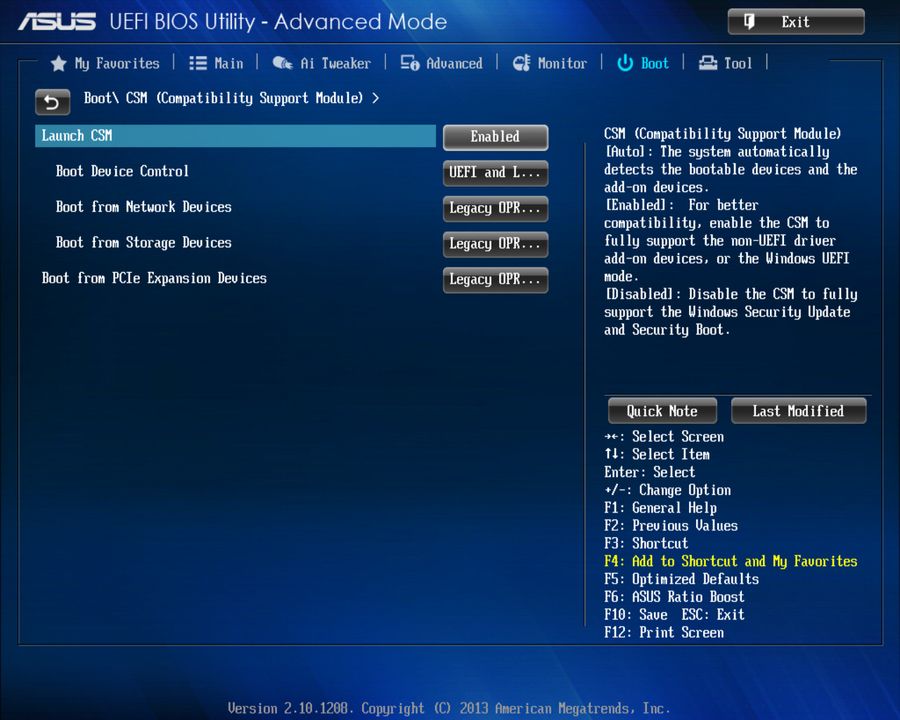Image resolution: width=900 pixels, height=720 pixels.
Task: Select the Main list icon
Action: (x=198, y=63)
